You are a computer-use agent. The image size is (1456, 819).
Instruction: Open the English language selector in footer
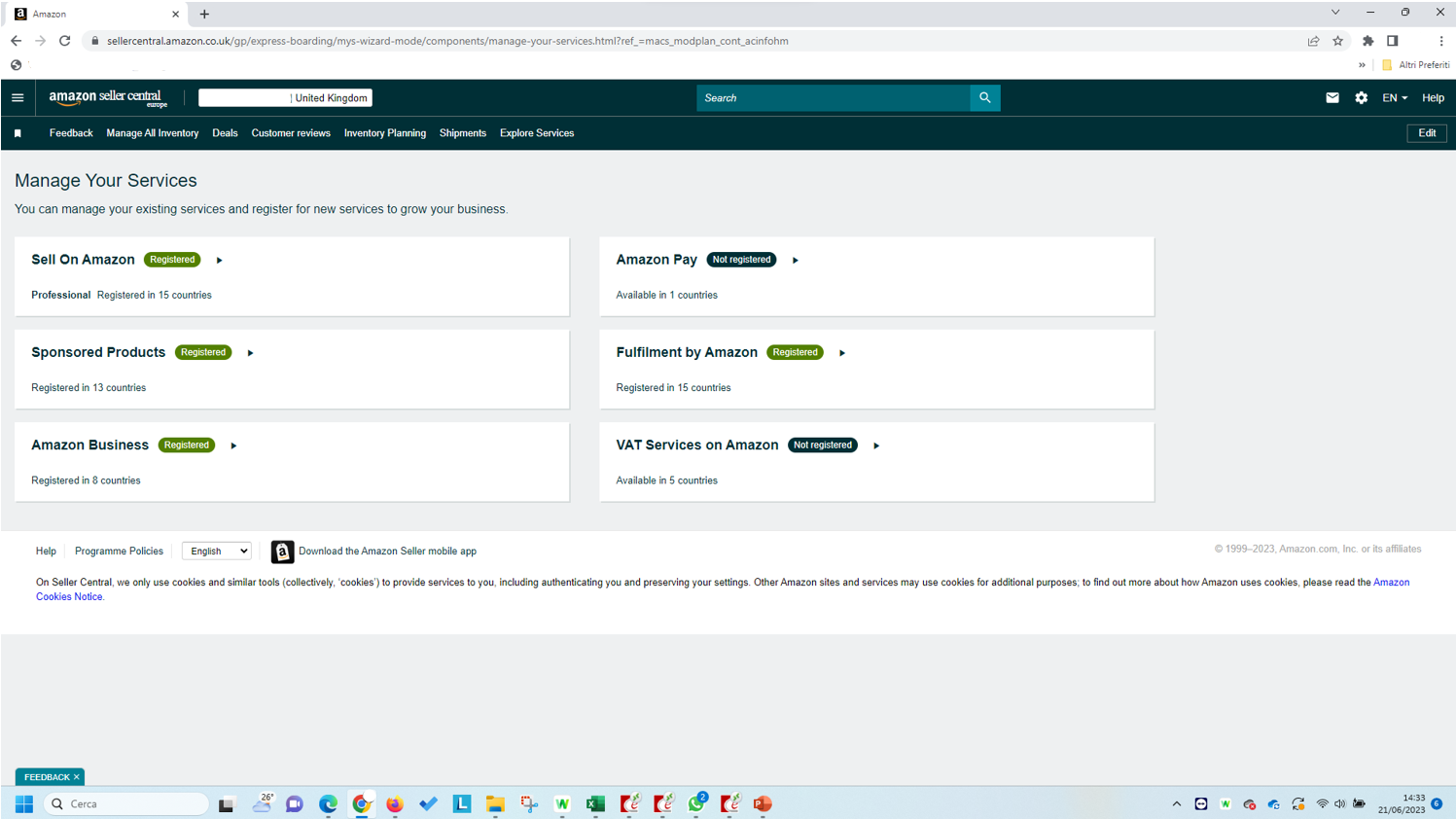click(217, 551)
